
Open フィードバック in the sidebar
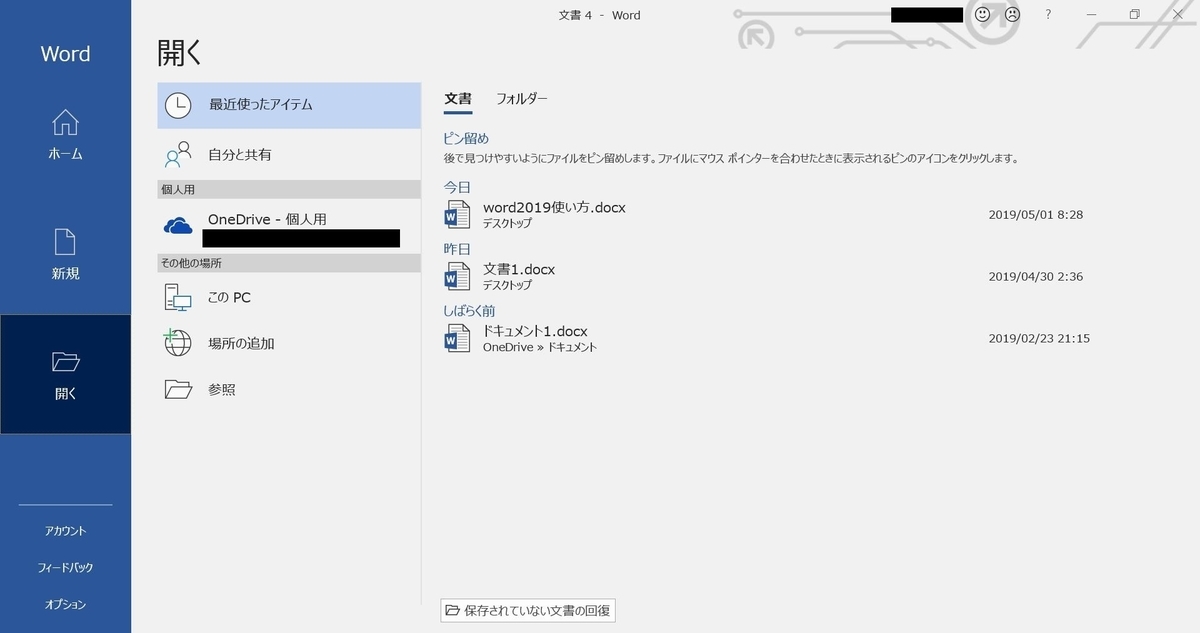coord(65,567)
